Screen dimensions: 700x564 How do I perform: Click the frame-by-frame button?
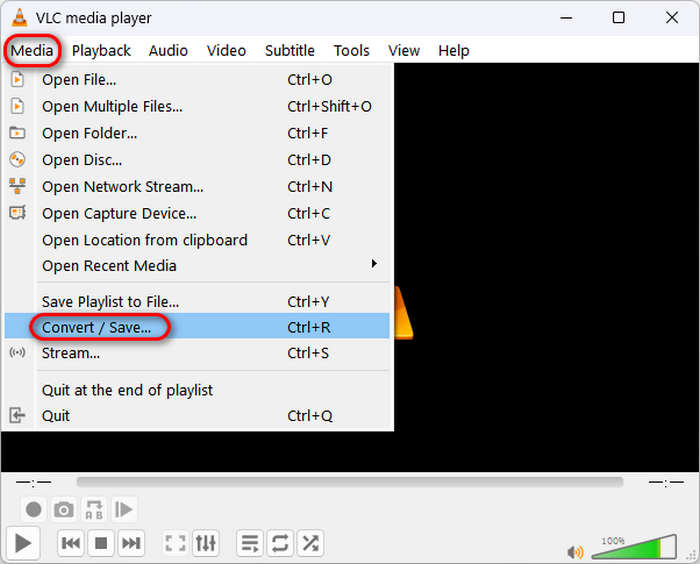124,509
